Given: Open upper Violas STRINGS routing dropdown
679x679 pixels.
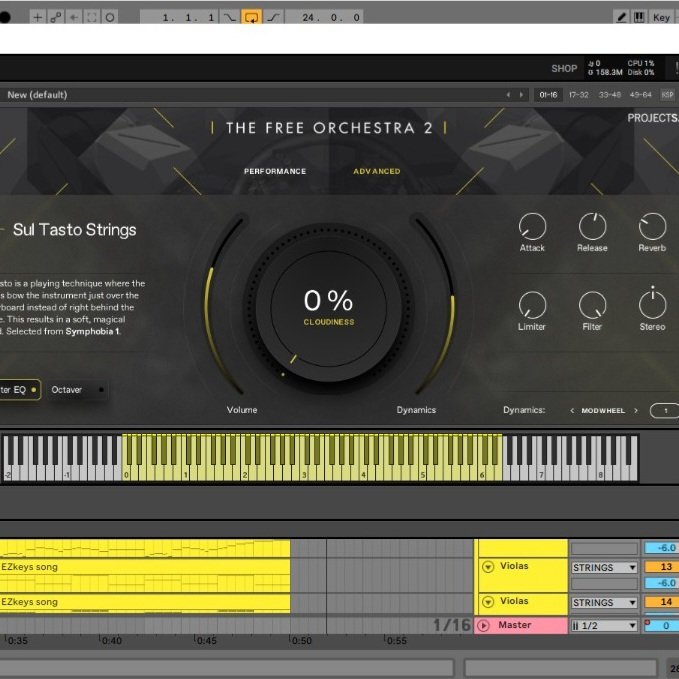Looking at the screenshot, I should click(x=604, y=567).
